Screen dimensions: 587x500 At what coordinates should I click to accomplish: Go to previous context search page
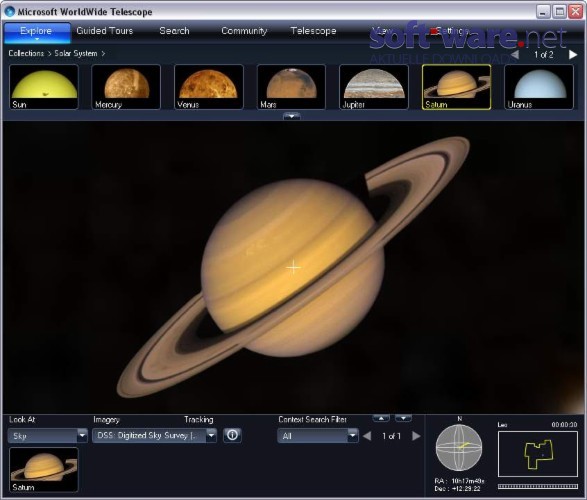pyautogui.click(x=367, y=436)
